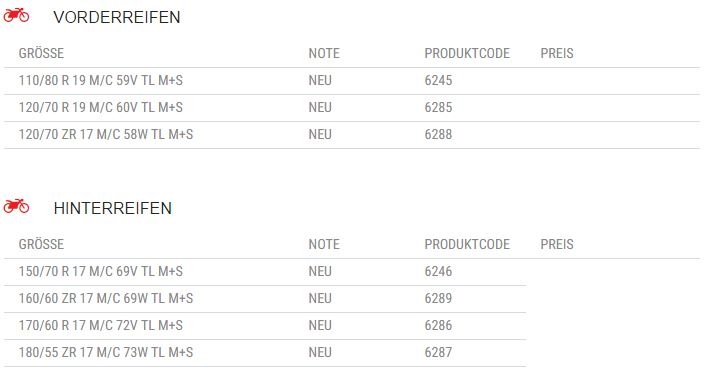Click product code 6285
This screenshot has height=376, width=711.
[438, 107]
